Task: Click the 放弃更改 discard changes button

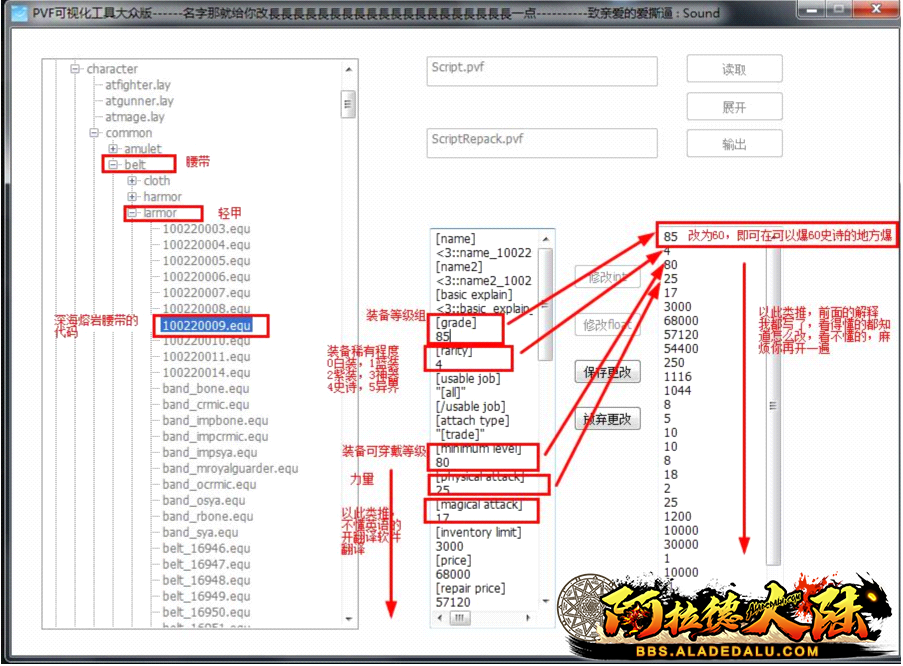Action: [607, 419]
